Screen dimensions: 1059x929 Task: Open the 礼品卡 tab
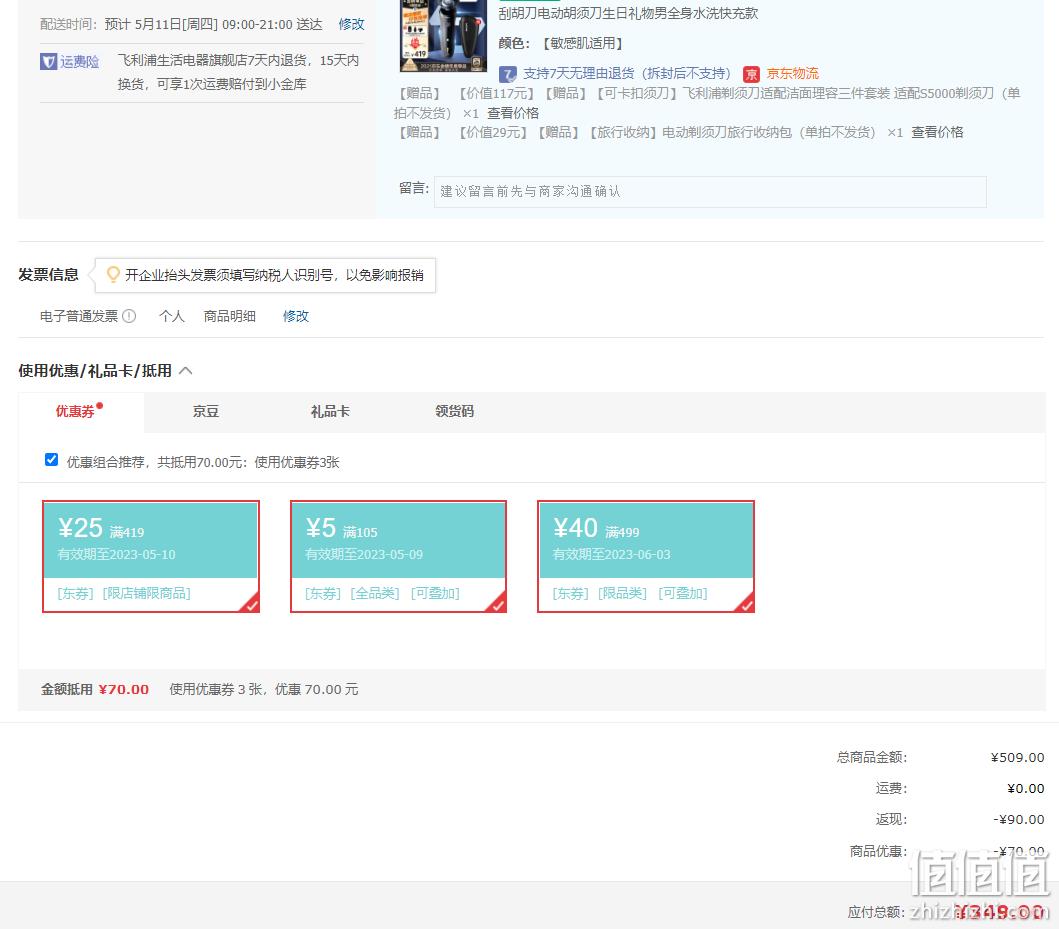pos(330,411)
